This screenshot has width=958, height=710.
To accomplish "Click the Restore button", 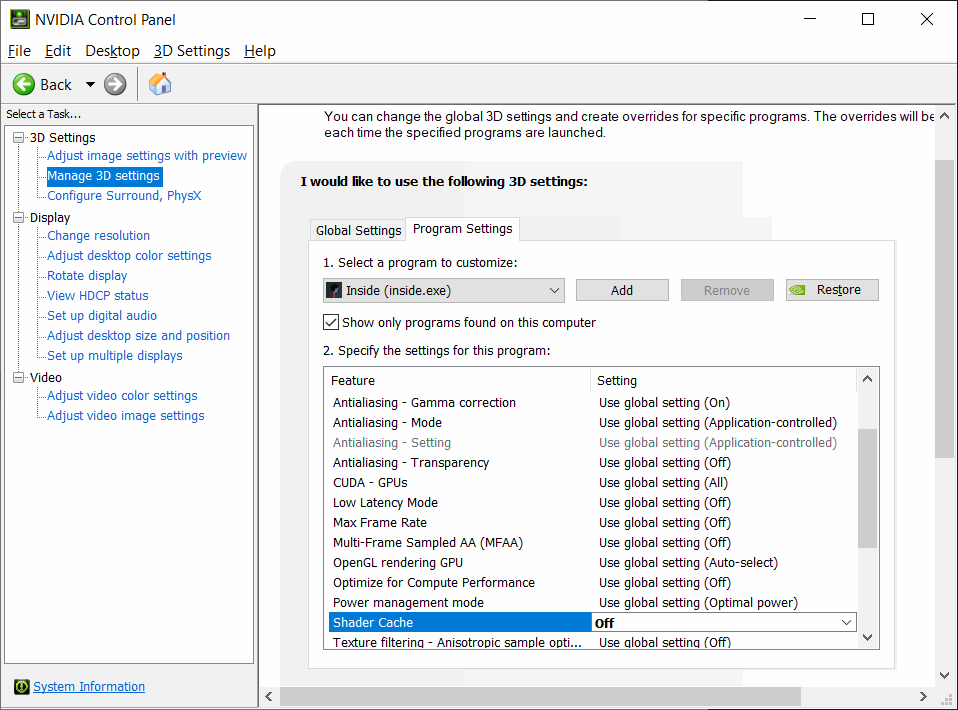I will point(832,290).
